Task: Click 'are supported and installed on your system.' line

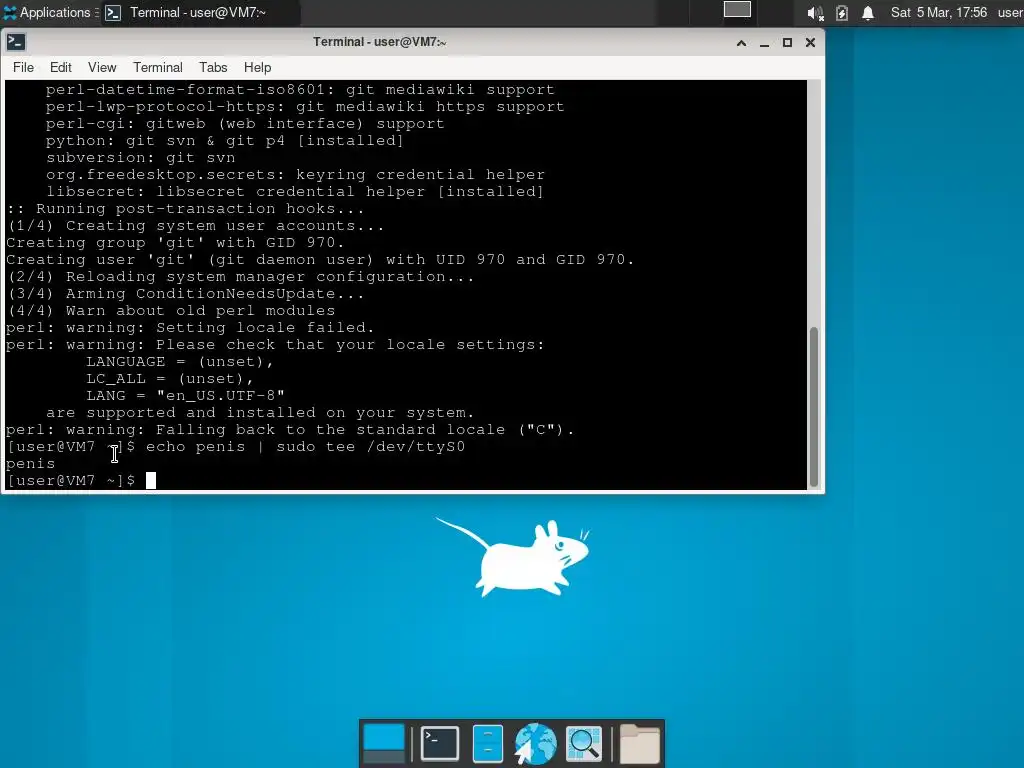Action: [x=260, y=413]
